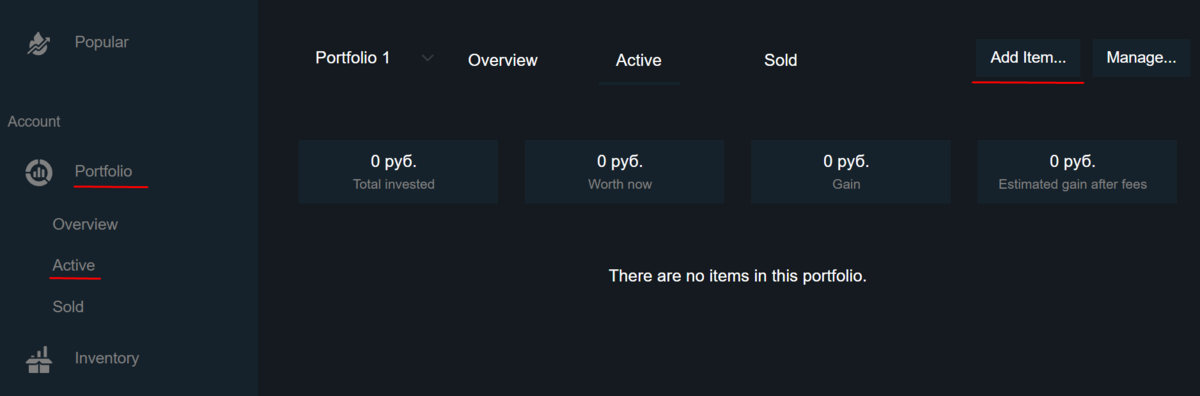
Task: Click the Portfolio pie chart icon
Action: pos(39,172)
